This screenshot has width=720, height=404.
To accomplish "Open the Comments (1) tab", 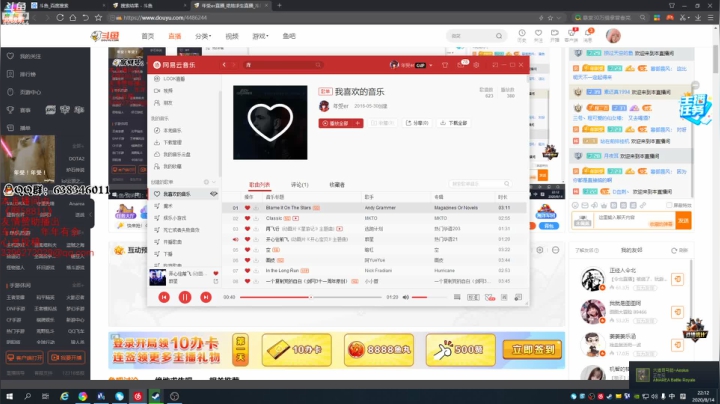I will click(x=299, y=185).
